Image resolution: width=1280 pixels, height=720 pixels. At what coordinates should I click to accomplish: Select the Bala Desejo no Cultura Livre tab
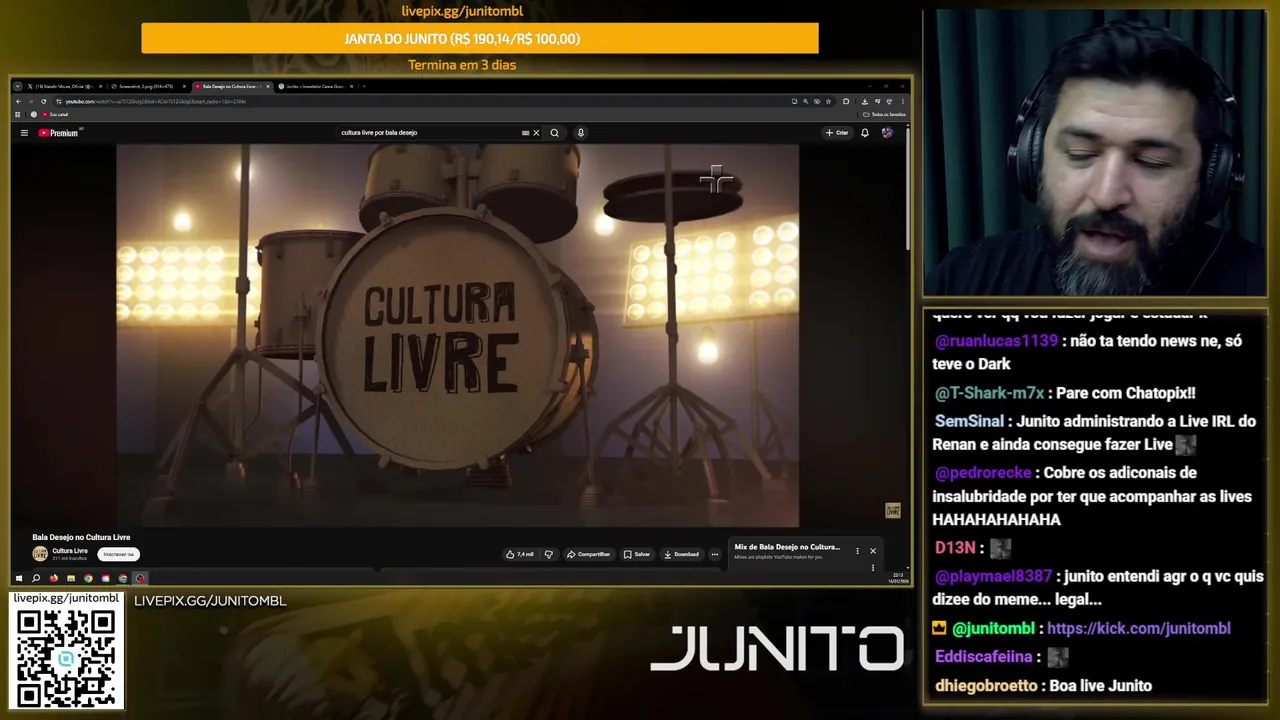(230, 86)
